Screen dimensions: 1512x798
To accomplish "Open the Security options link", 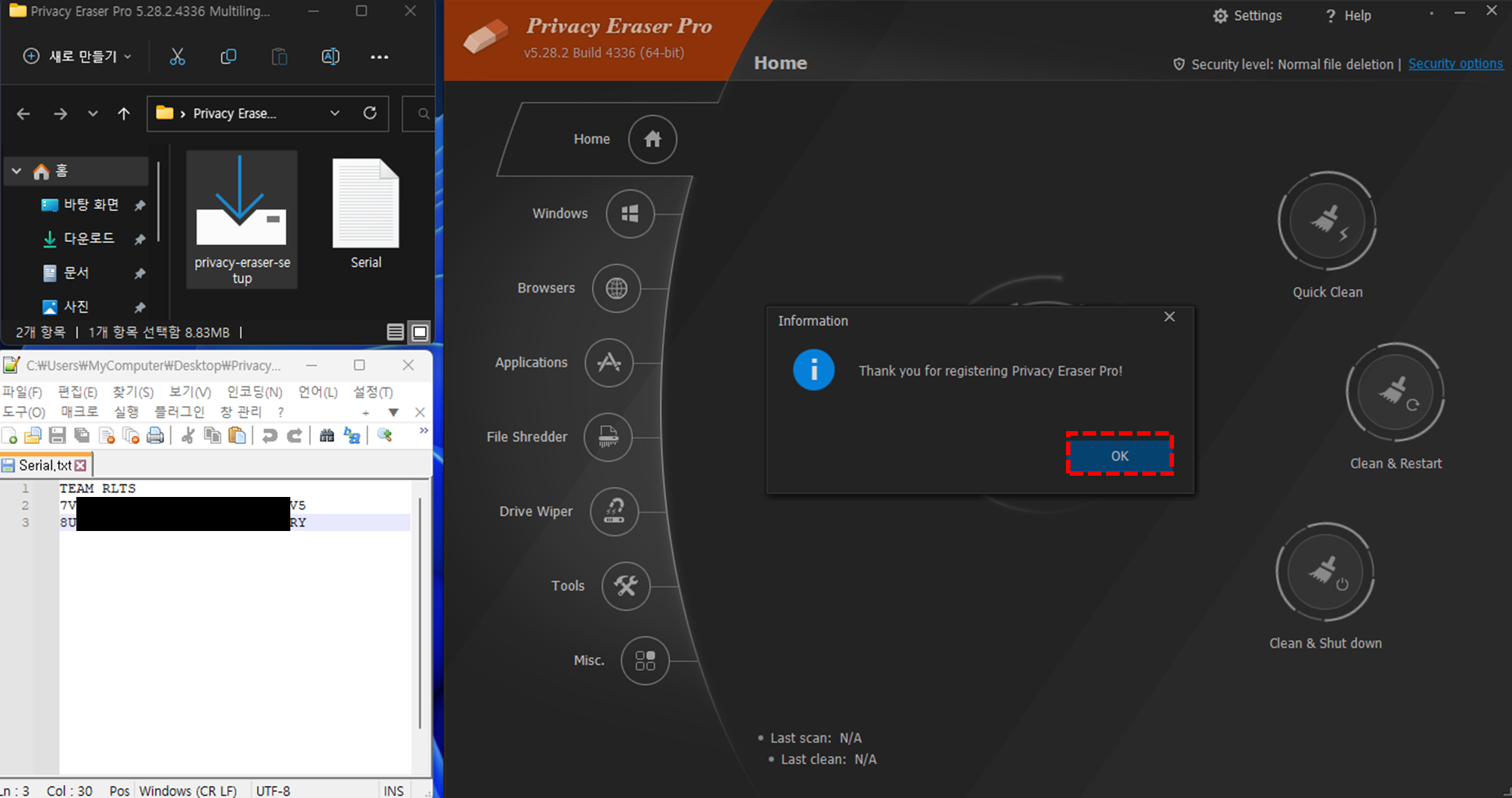I will pos(1455,64).
